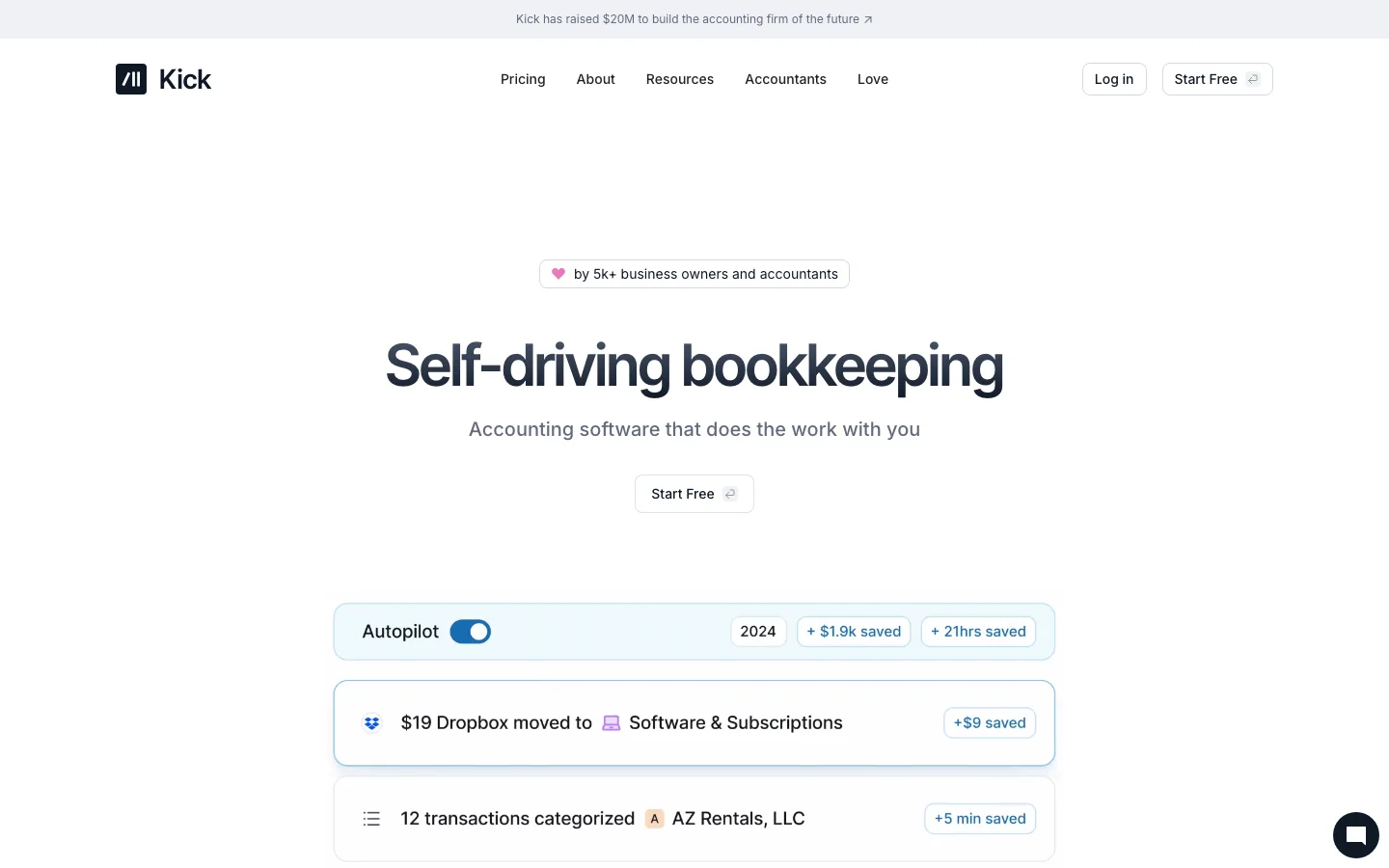The height and width of the screenshot is (868, 1389).
Task: Click the orange A badge for AZ Rentals
Action: 654,819
